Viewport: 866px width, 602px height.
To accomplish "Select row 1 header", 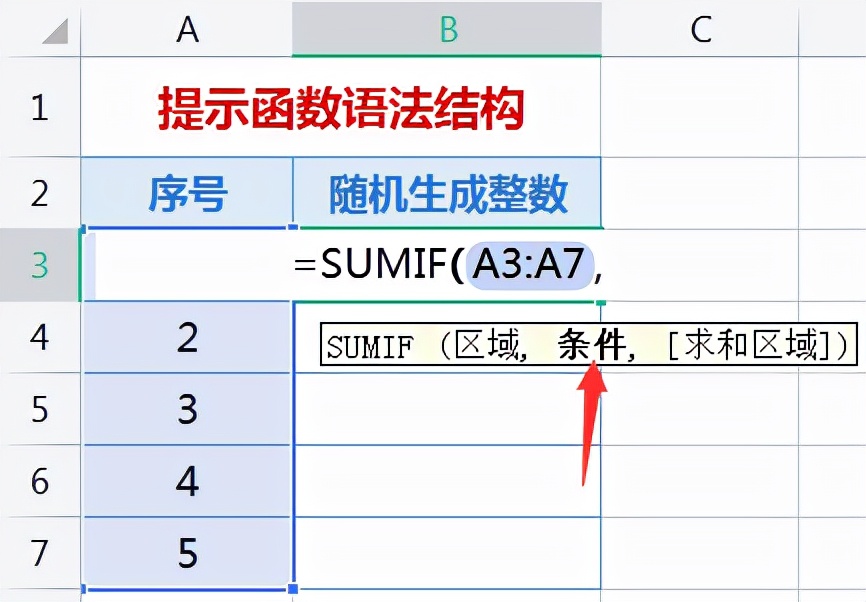I will point(39,108).
